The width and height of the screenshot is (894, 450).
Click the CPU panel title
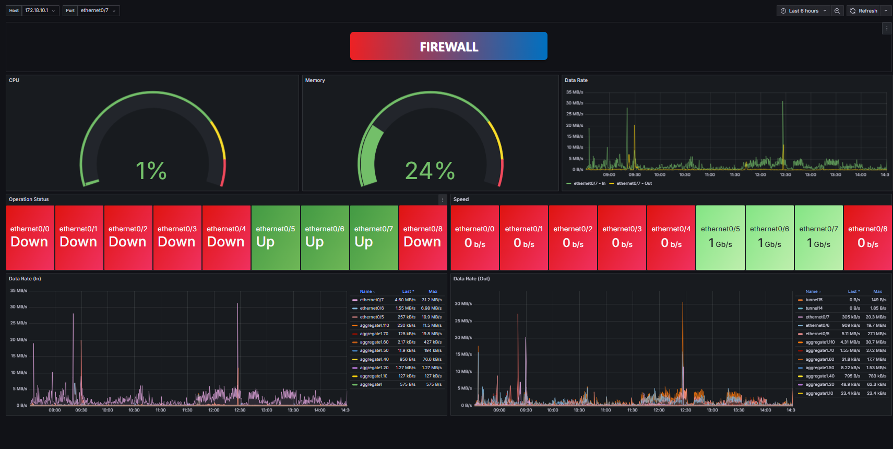coord(14,80)
